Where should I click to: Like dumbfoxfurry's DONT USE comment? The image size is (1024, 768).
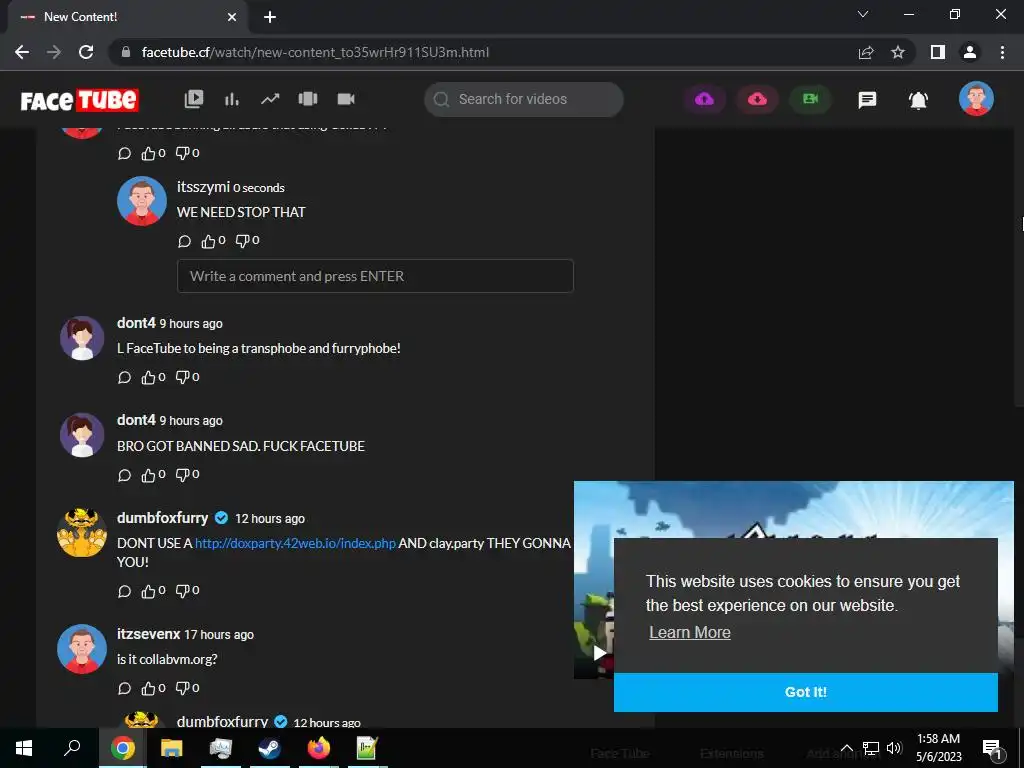(148, 592)
